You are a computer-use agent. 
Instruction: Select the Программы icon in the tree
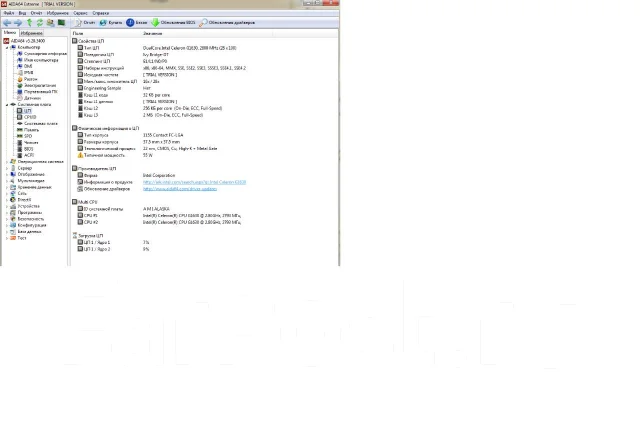[13, 213]
